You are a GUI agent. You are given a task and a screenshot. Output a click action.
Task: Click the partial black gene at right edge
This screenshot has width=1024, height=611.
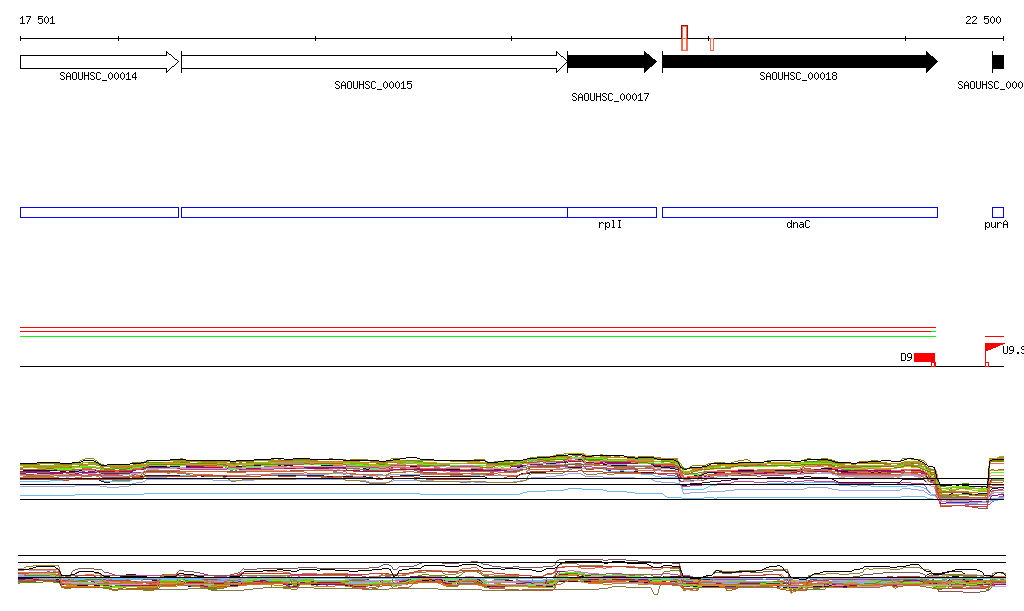pyautogui.click(x=998, y=62)
